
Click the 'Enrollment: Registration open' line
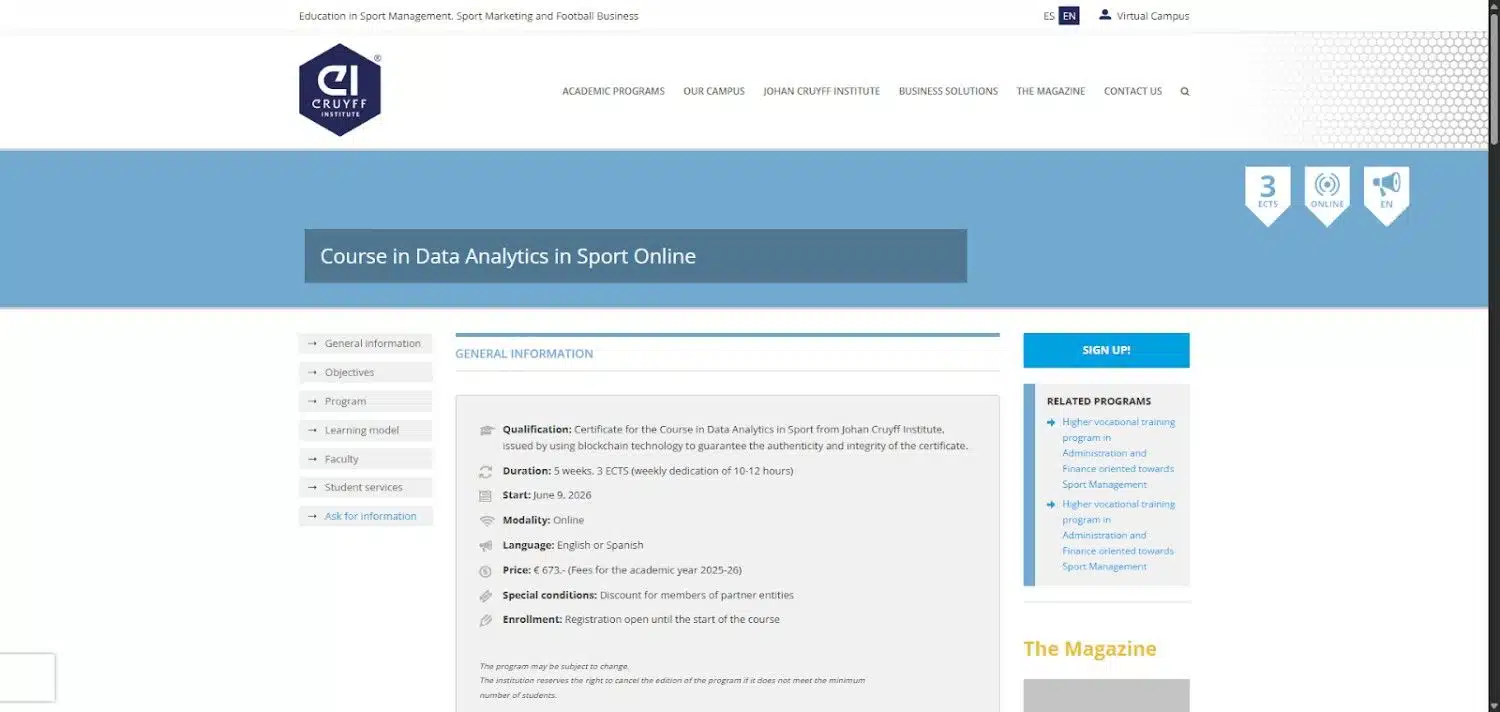coord(641,620)
